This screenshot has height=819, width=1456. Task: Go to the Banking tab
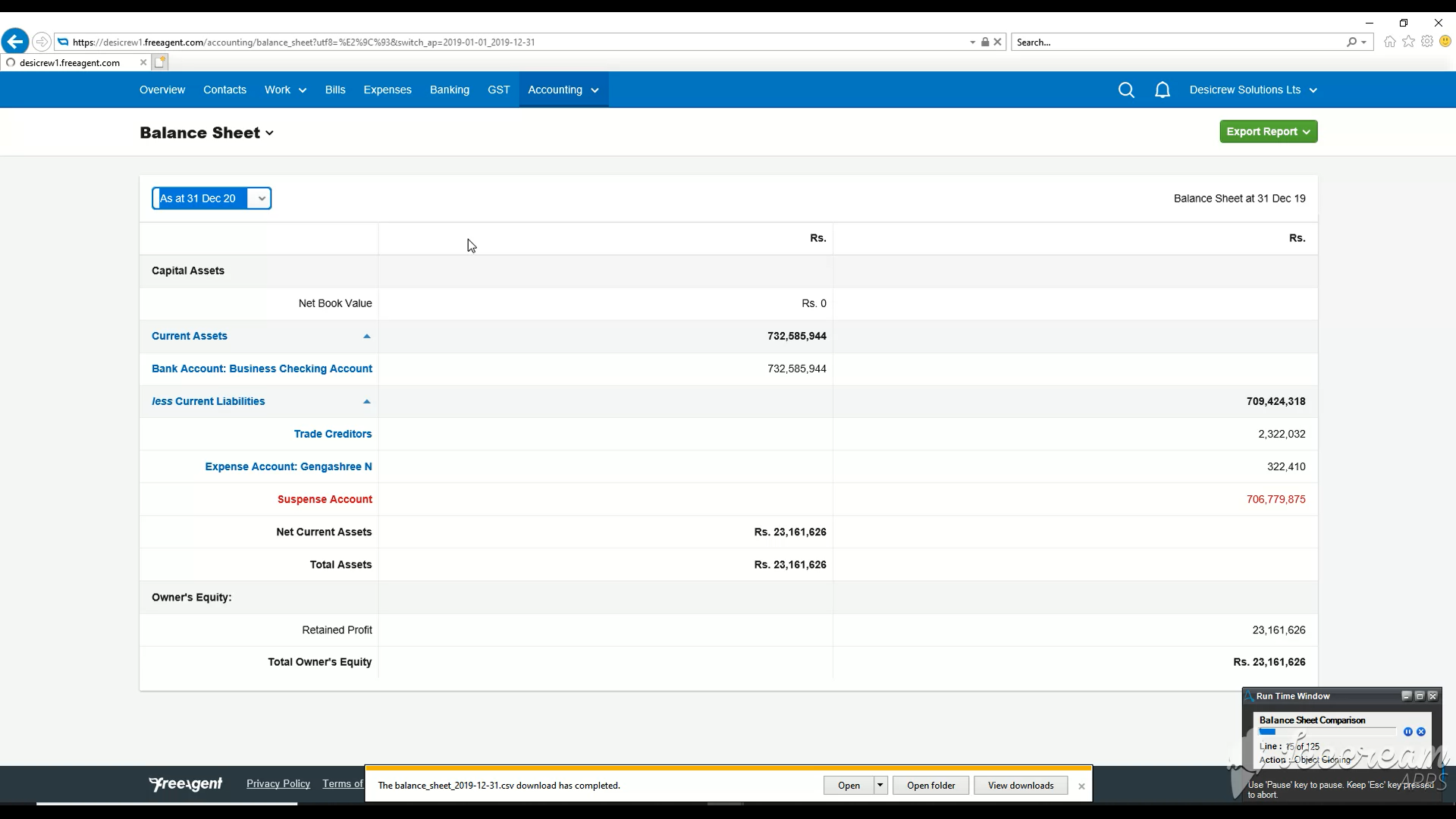point(449,89)
